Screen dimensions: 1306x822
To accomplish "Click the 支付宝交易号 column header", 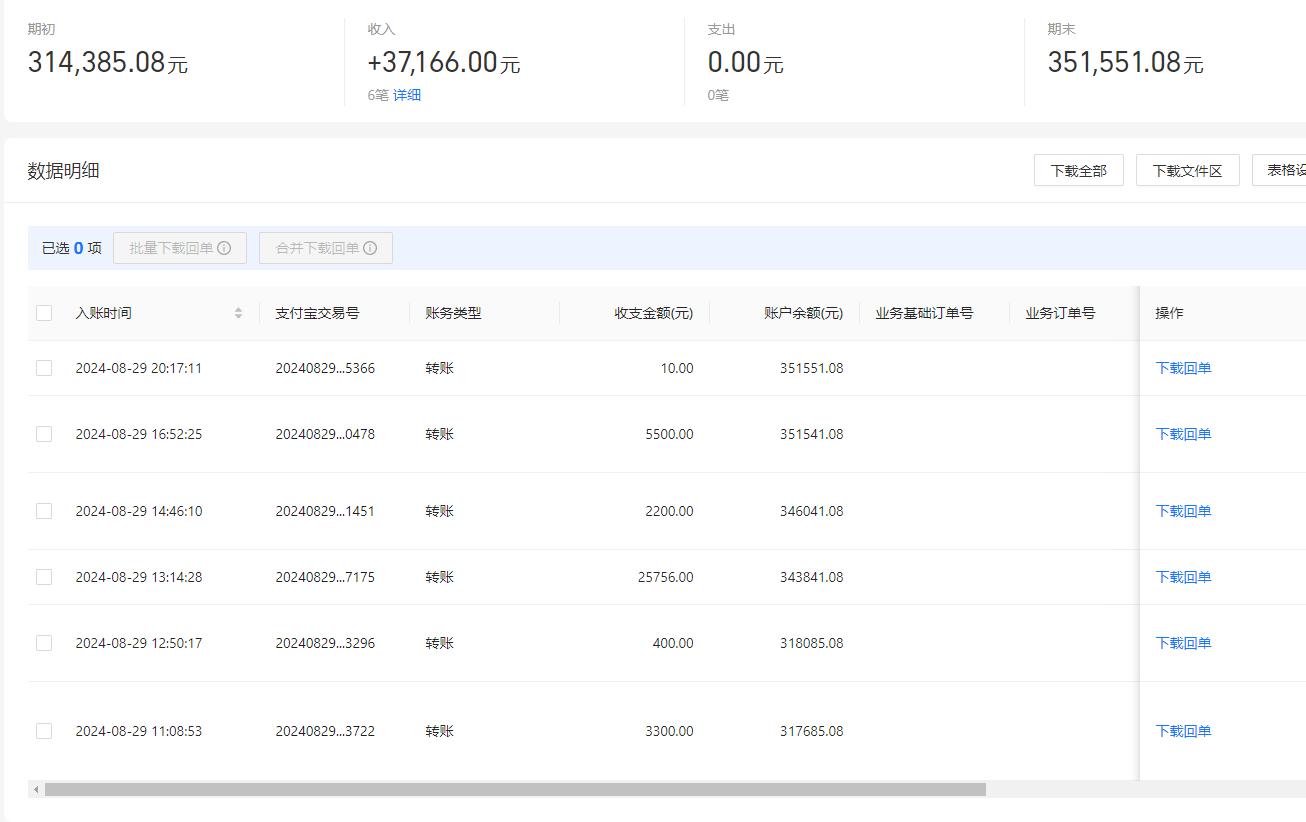I will (x=317, y=313).
